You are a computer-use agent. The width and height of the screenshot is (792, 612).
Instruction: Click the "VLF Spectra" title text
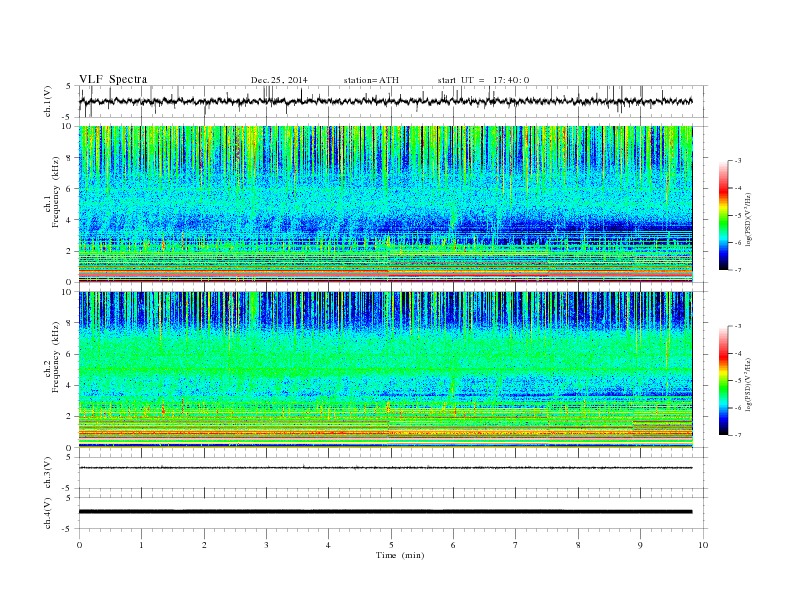[x=113, y=79]
